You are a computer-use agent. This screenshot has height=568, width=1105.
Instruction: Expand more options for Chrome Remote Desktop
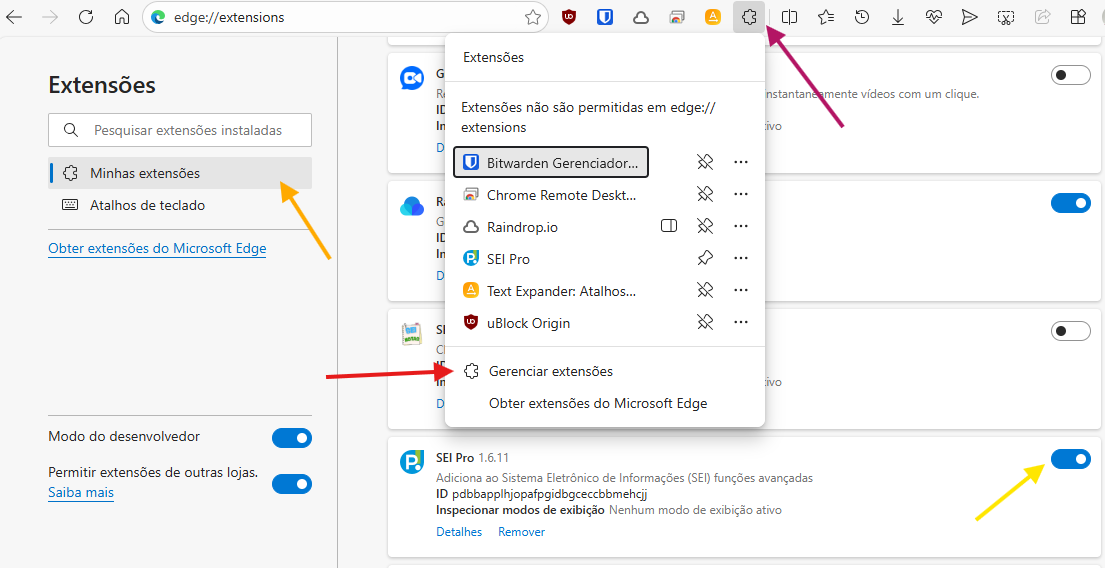(741, 195)
